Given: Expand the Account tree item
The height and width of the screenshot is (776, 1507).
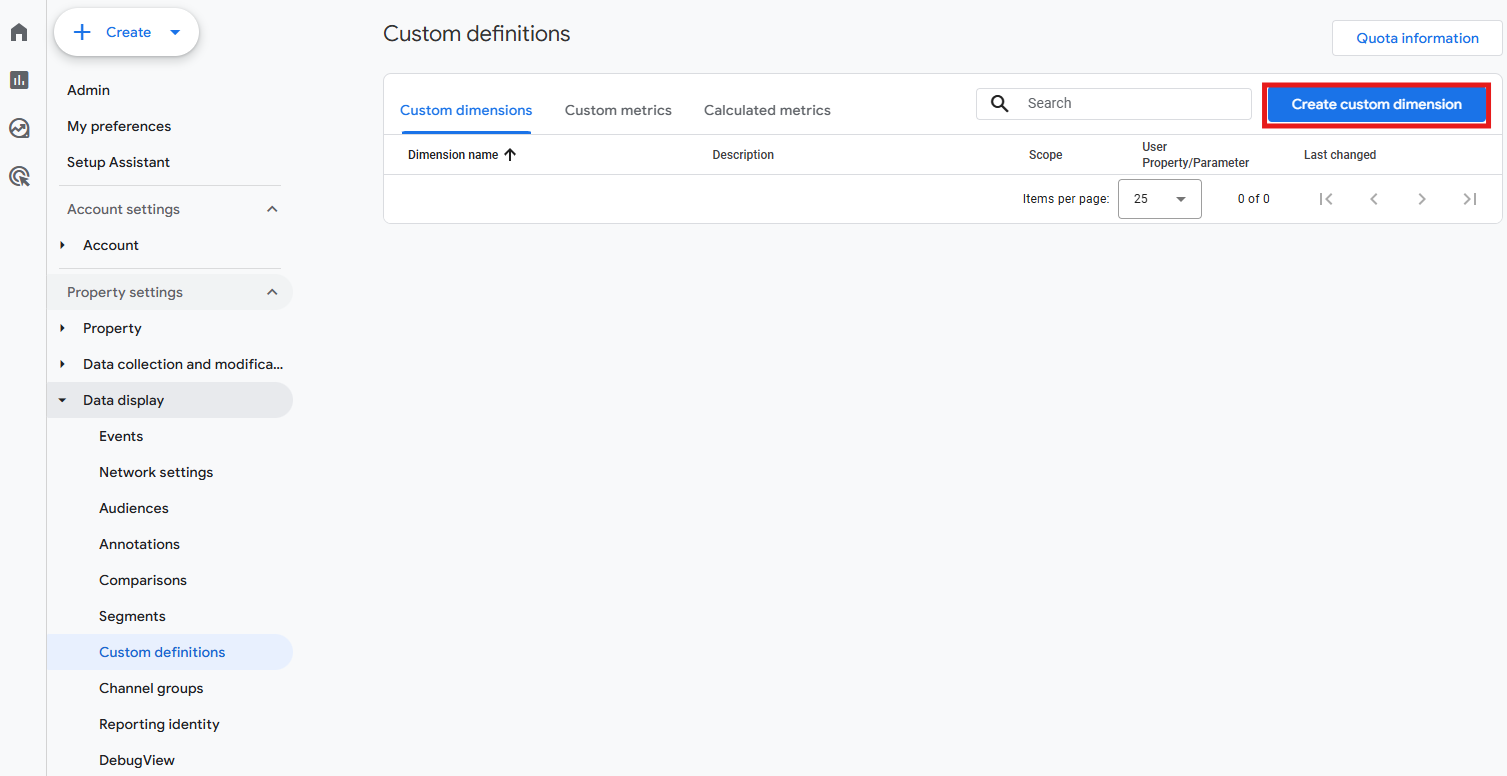Looking at the screenshot, I should pos(63,245).
